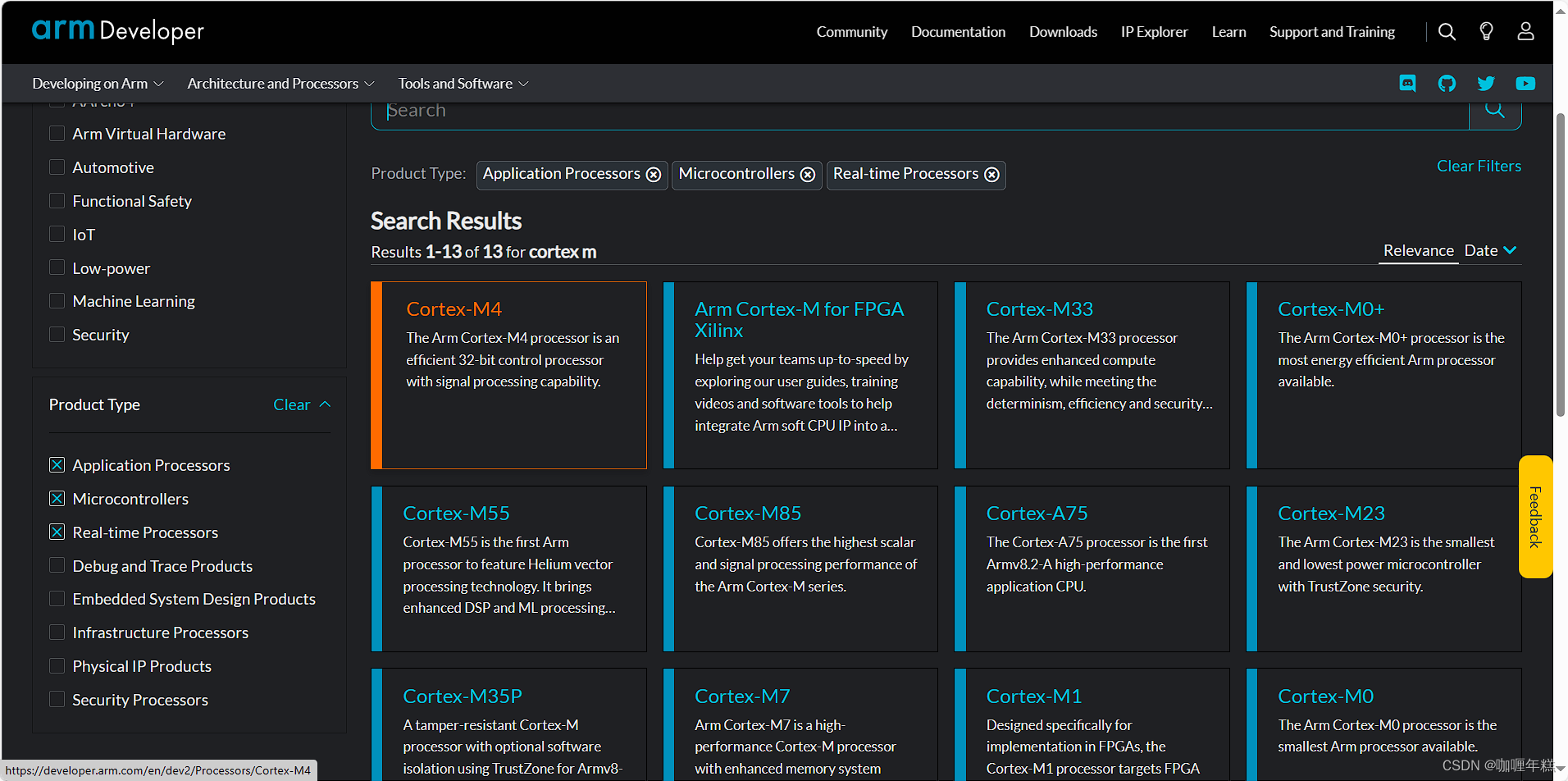
Task: Enable the Automotive checkbox
Action: [x=57, y=167]
